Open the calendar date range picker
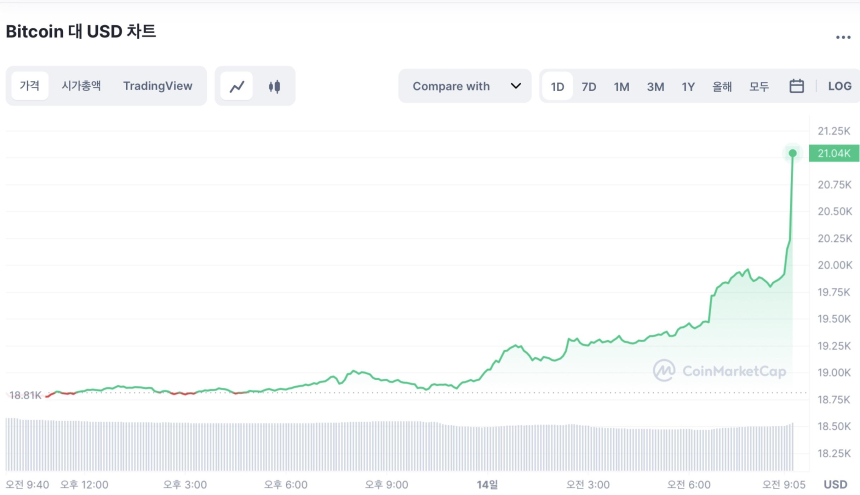 [797, 86]
